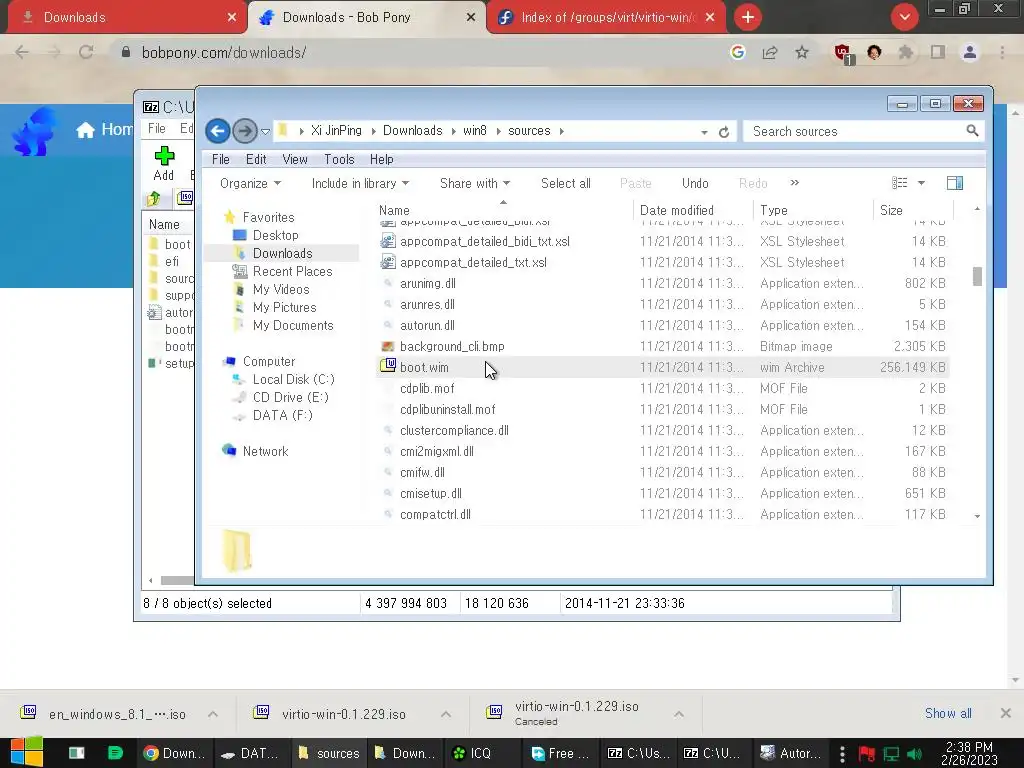Go forward in the Explorer window

click(x=245, y=131)
